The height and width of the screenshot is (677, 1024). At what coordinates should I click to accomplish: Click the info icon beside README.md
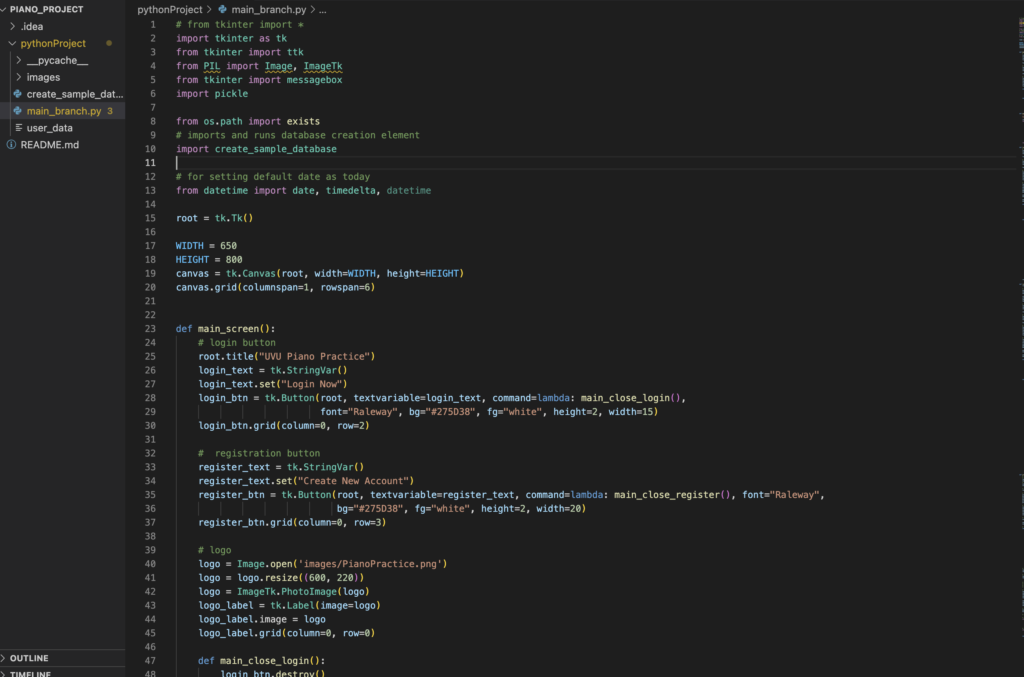pos(11,145)
